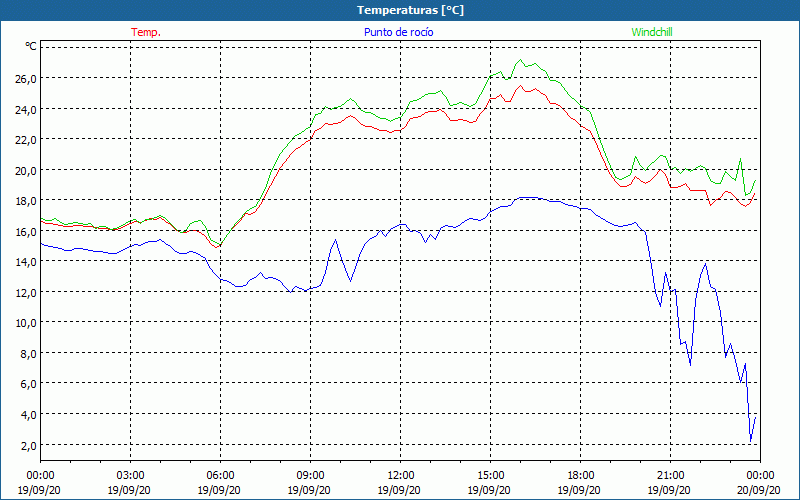
Task: Click the 21:00 time axis label
Action: tap(670, 476)
